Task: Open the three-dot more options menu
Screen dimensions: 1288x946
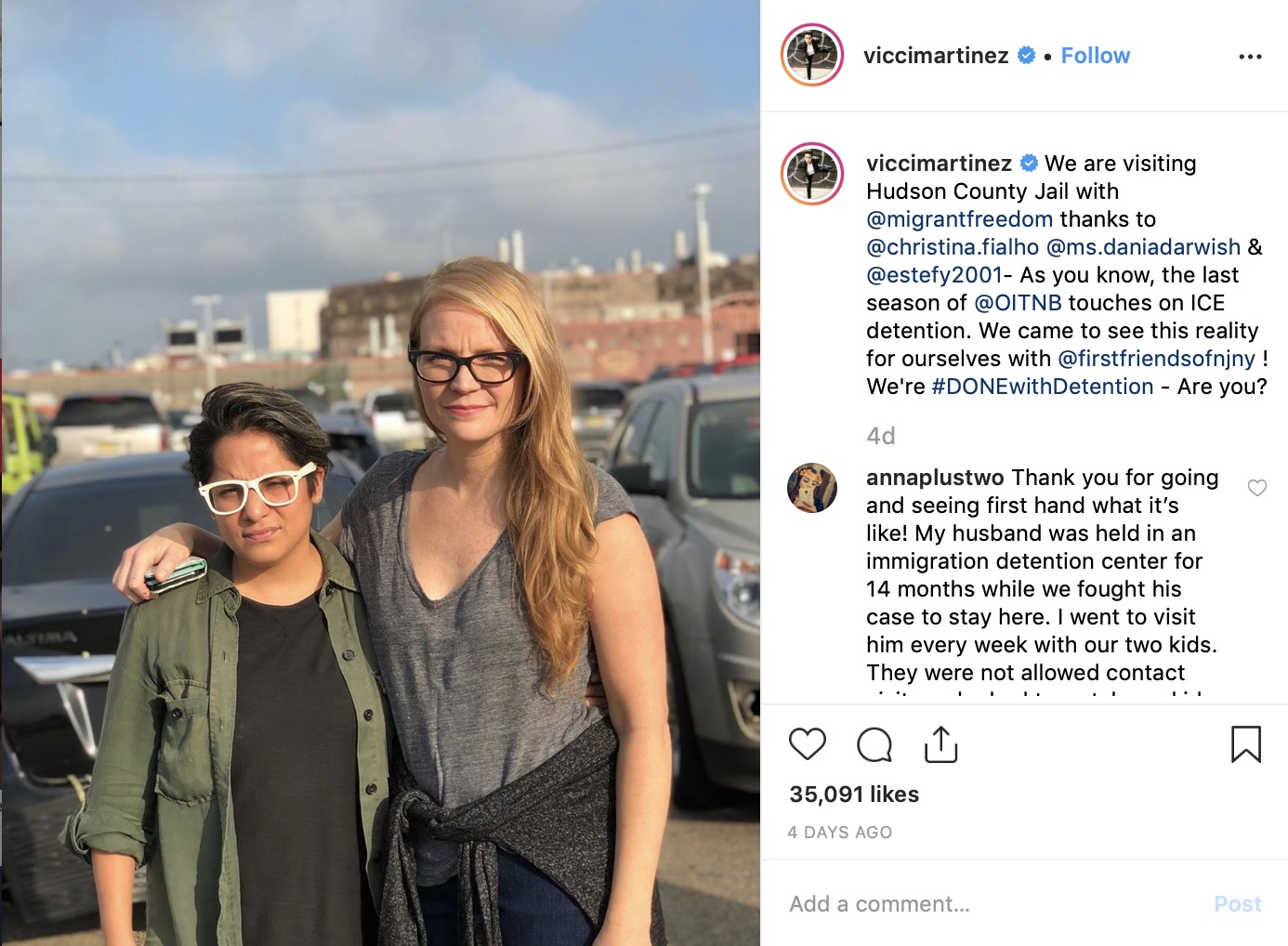Action: click(1250, 57)
